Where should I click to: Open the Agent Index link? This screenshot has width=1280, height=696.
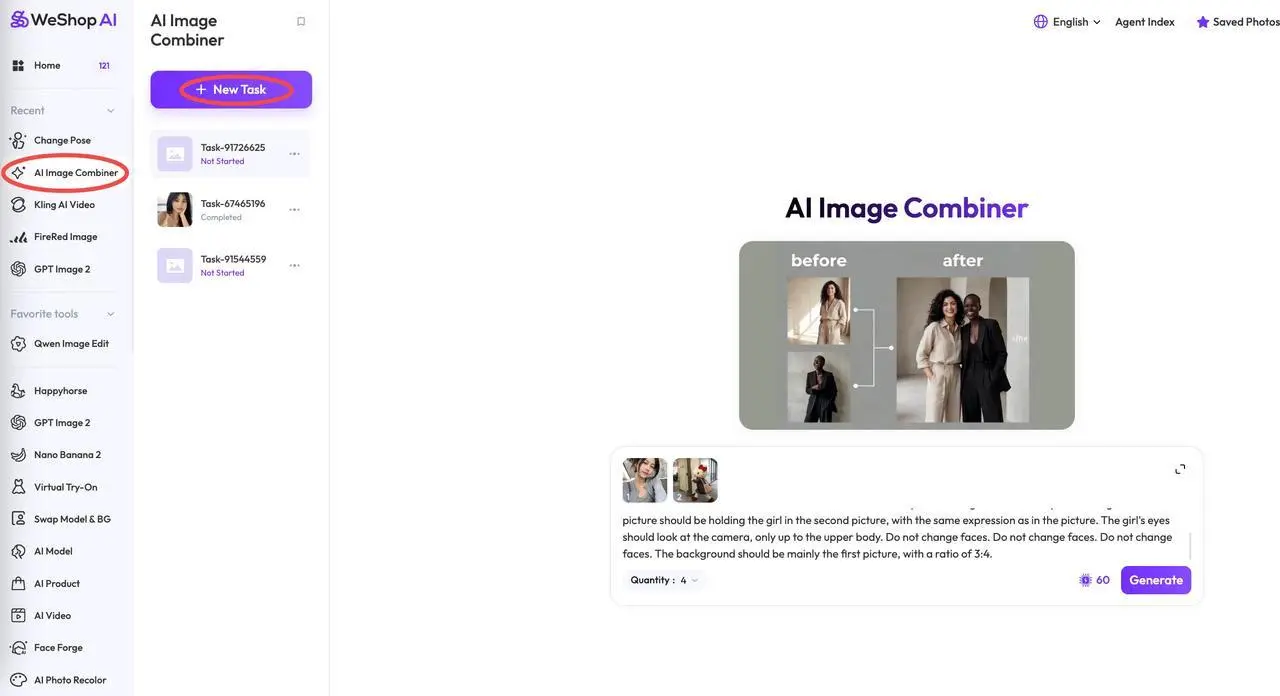(x=1145, y=21)
